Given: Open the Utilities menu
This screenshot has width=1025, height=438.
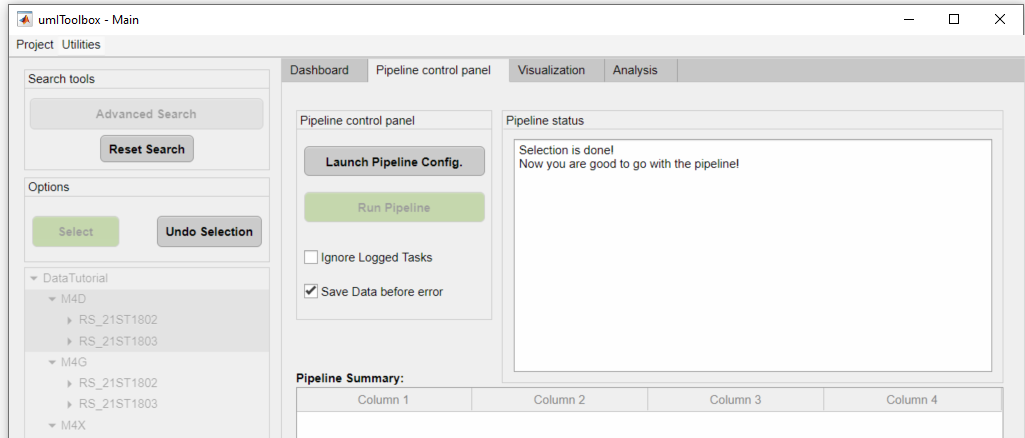Looking at the screenshot, I should [x=81, y=45].
